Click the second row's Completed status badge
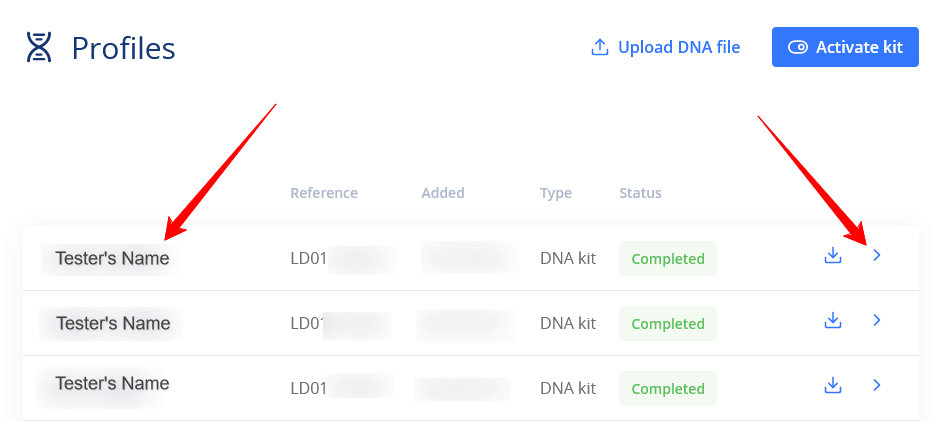The image size is (932, 421). pyautogui.click(x=668, y=324)
